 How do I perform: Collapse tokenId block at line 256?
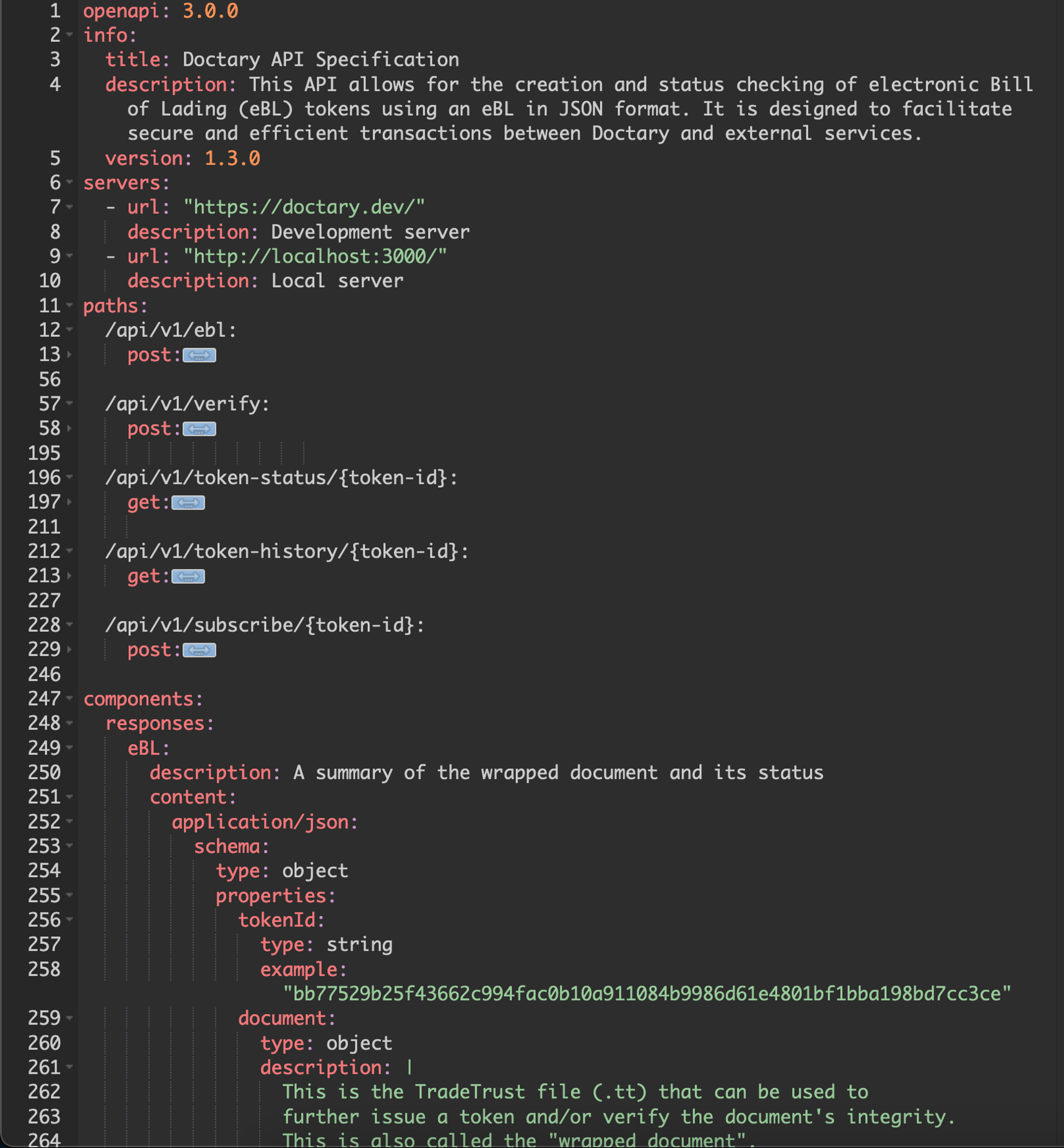pos(70,919)
